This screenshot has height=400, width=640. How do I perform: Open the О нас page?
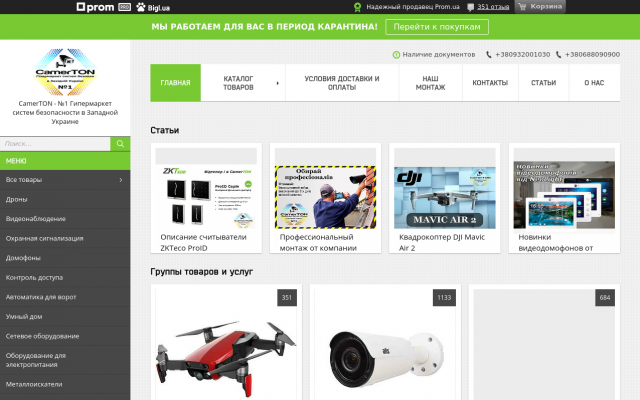(x=594, y=83)
